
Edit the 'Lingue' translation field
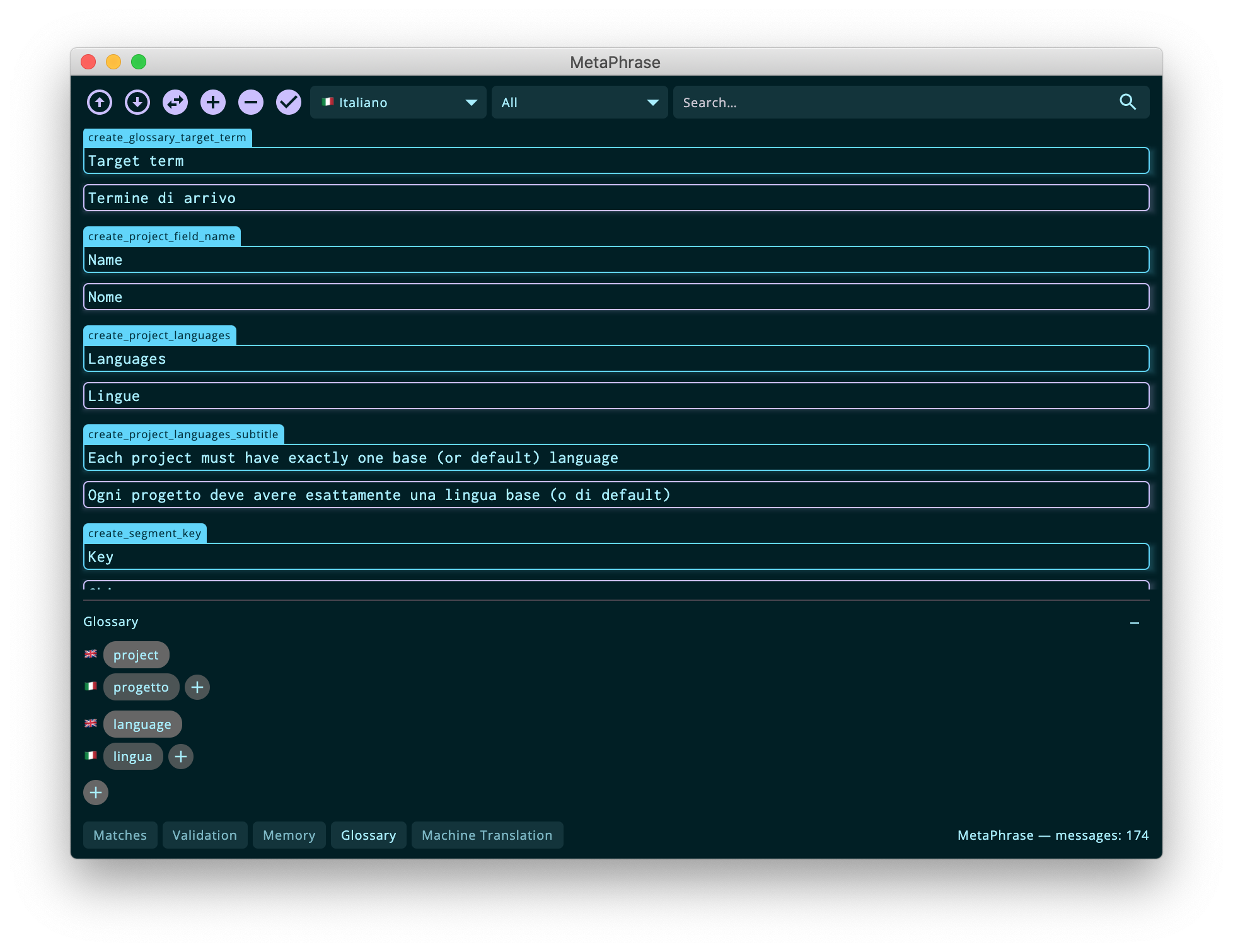616,396
